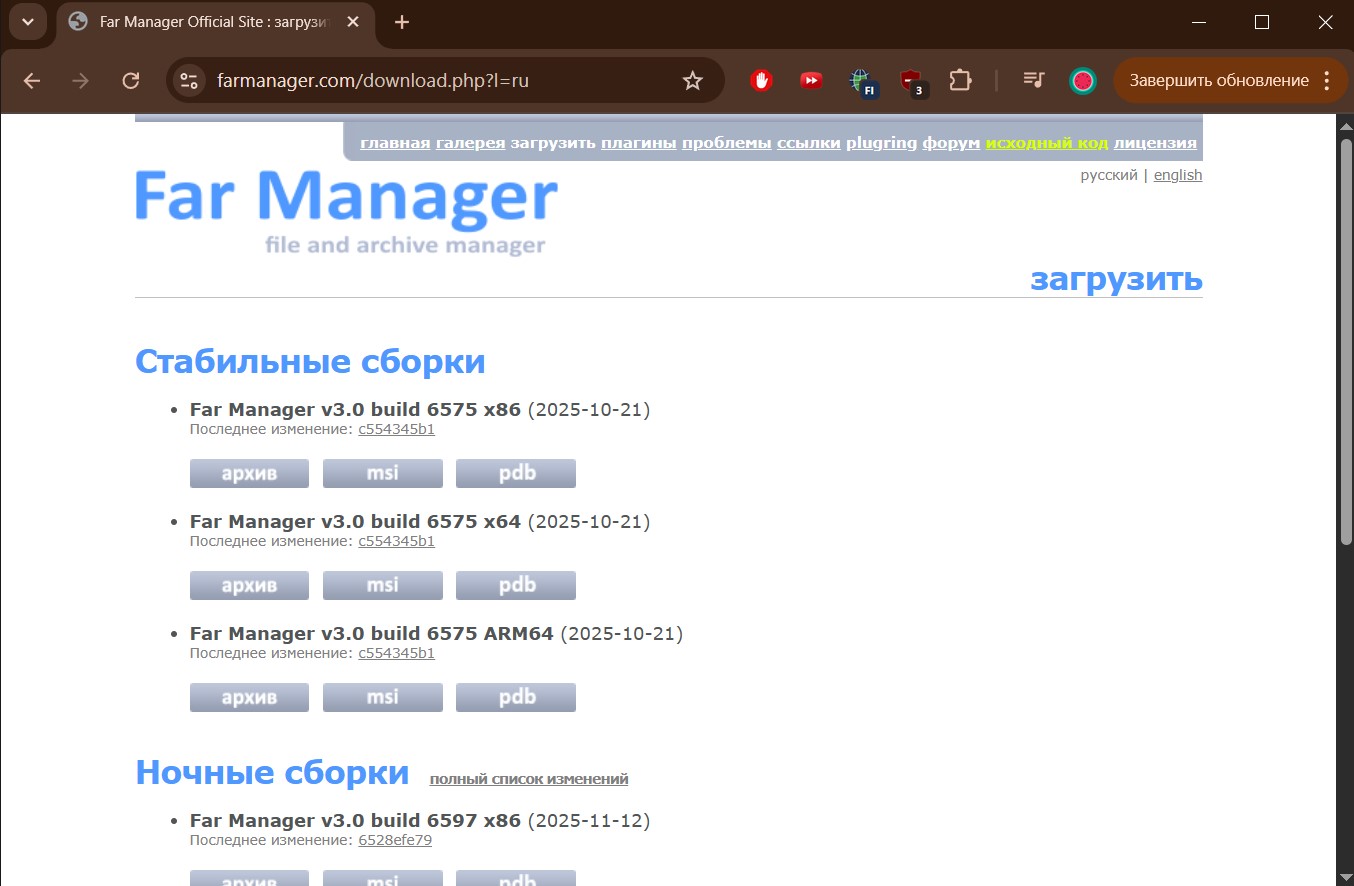The image size is (1354, 886).
Task: Open the browser Extensions puzzle piece menu
Action: (x=959, y=81)
